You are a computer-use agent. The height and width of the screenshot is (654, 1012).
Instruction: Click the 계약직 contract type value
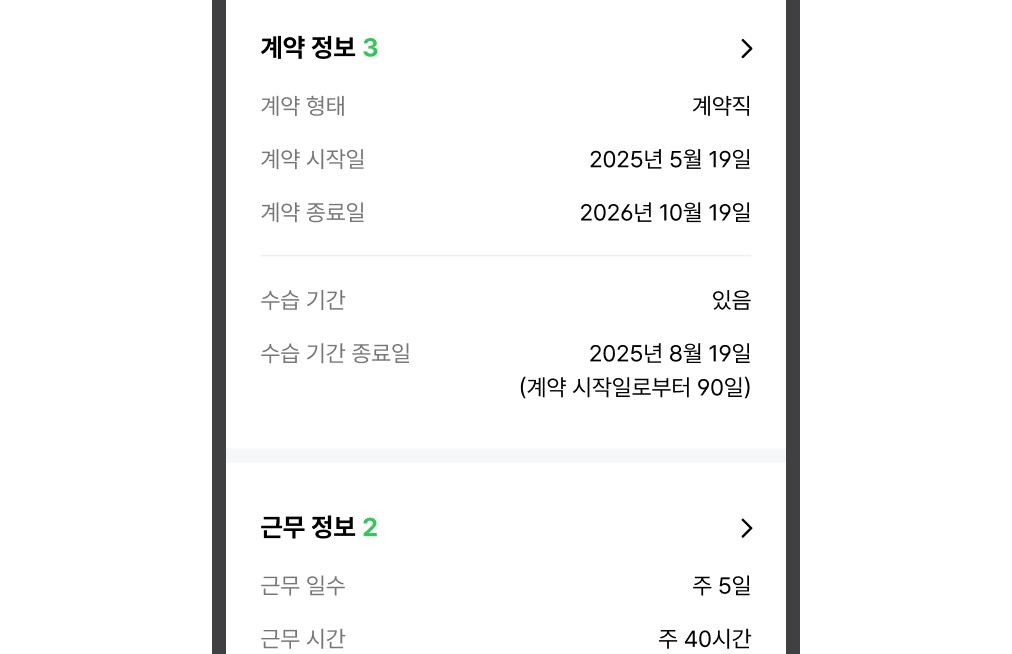721,106
